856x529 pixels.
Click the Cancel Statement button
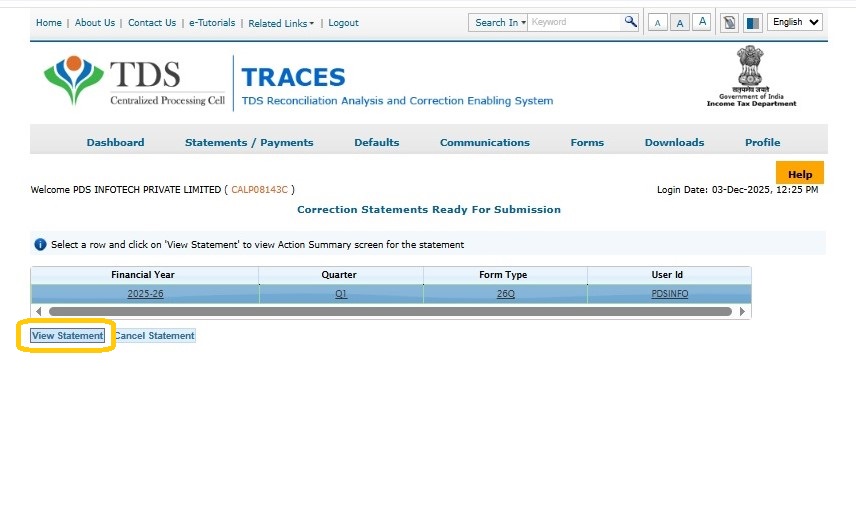(154, 336)
